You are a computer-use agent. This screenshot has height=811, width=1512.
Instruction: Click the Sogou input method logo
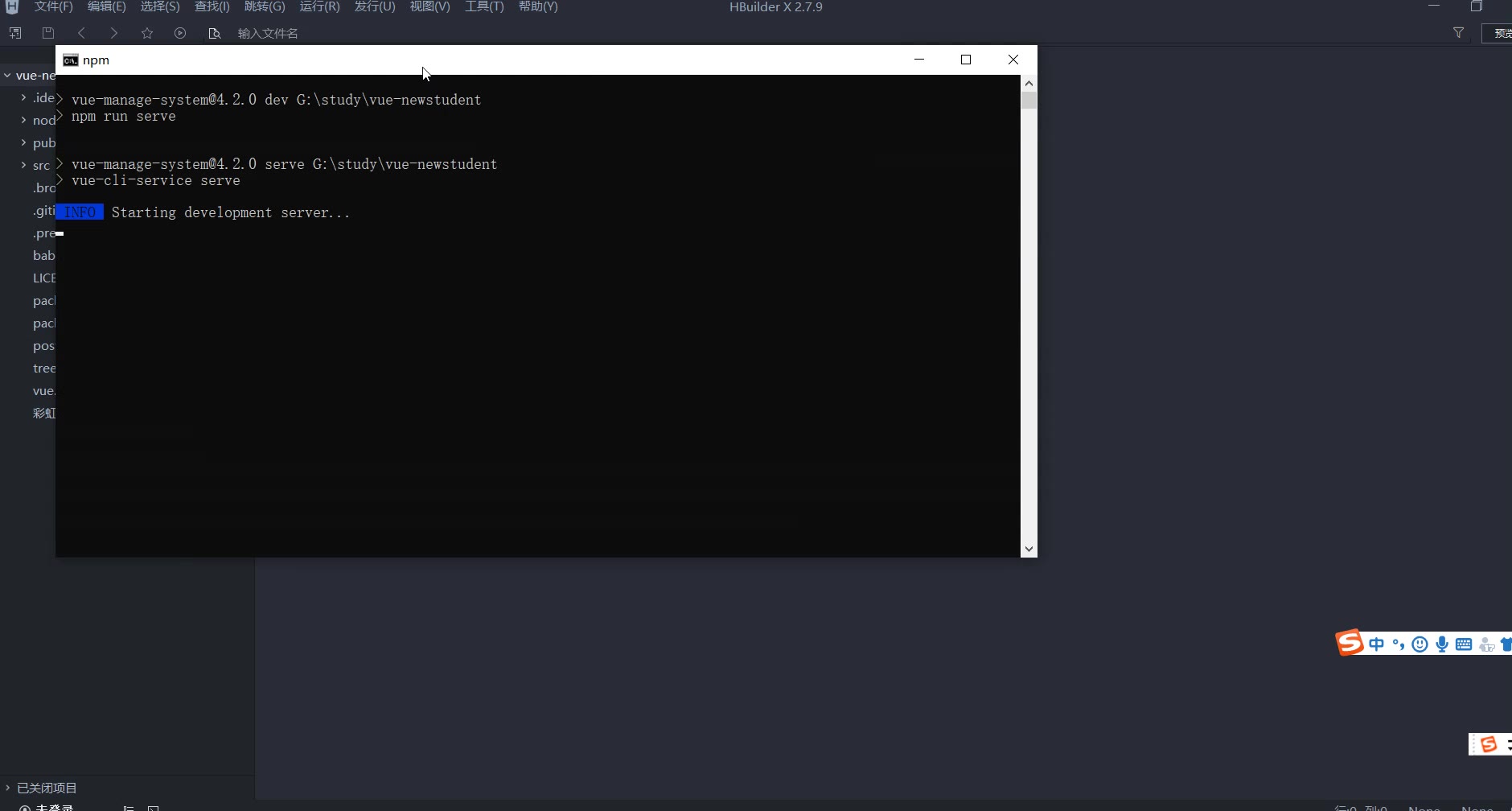point(1350,642)
